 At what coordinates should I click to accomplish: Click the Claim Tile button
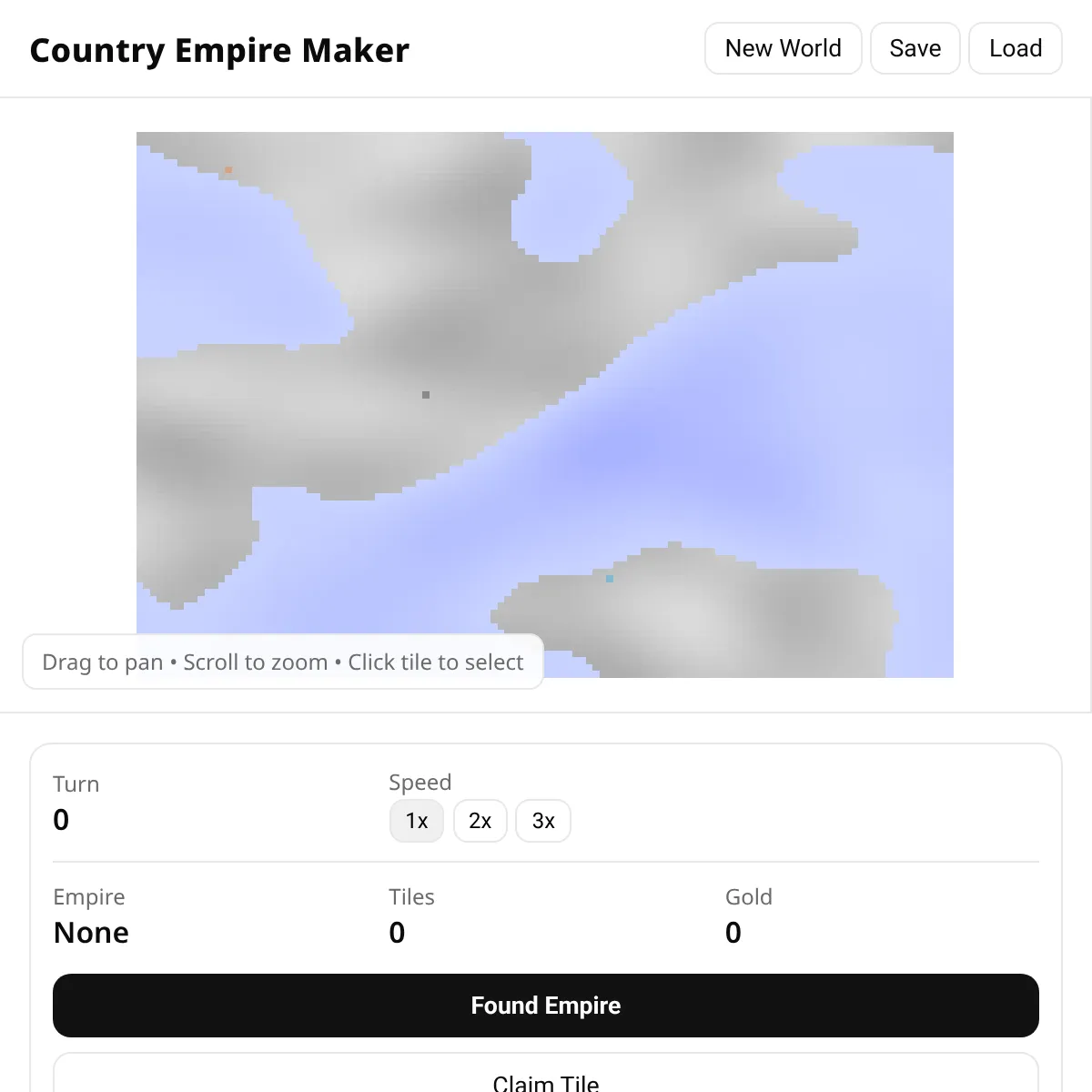tap(546, 1078)
